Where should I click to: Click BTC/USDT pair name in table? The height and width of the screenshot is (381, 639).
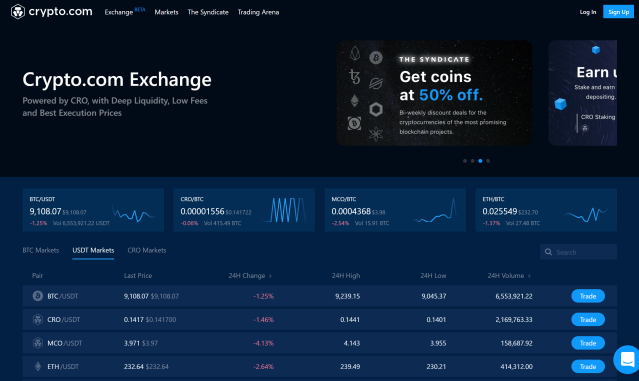coord(63,296)
